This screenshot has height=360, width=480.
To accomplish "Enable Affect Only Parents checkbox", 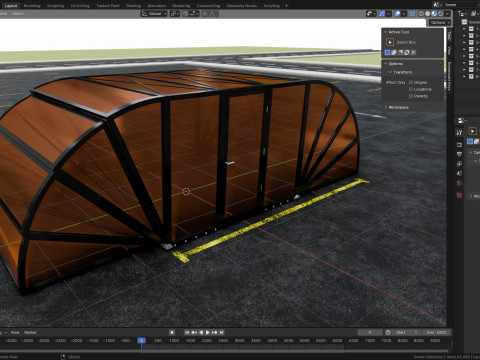I will (x=411, y=96).
